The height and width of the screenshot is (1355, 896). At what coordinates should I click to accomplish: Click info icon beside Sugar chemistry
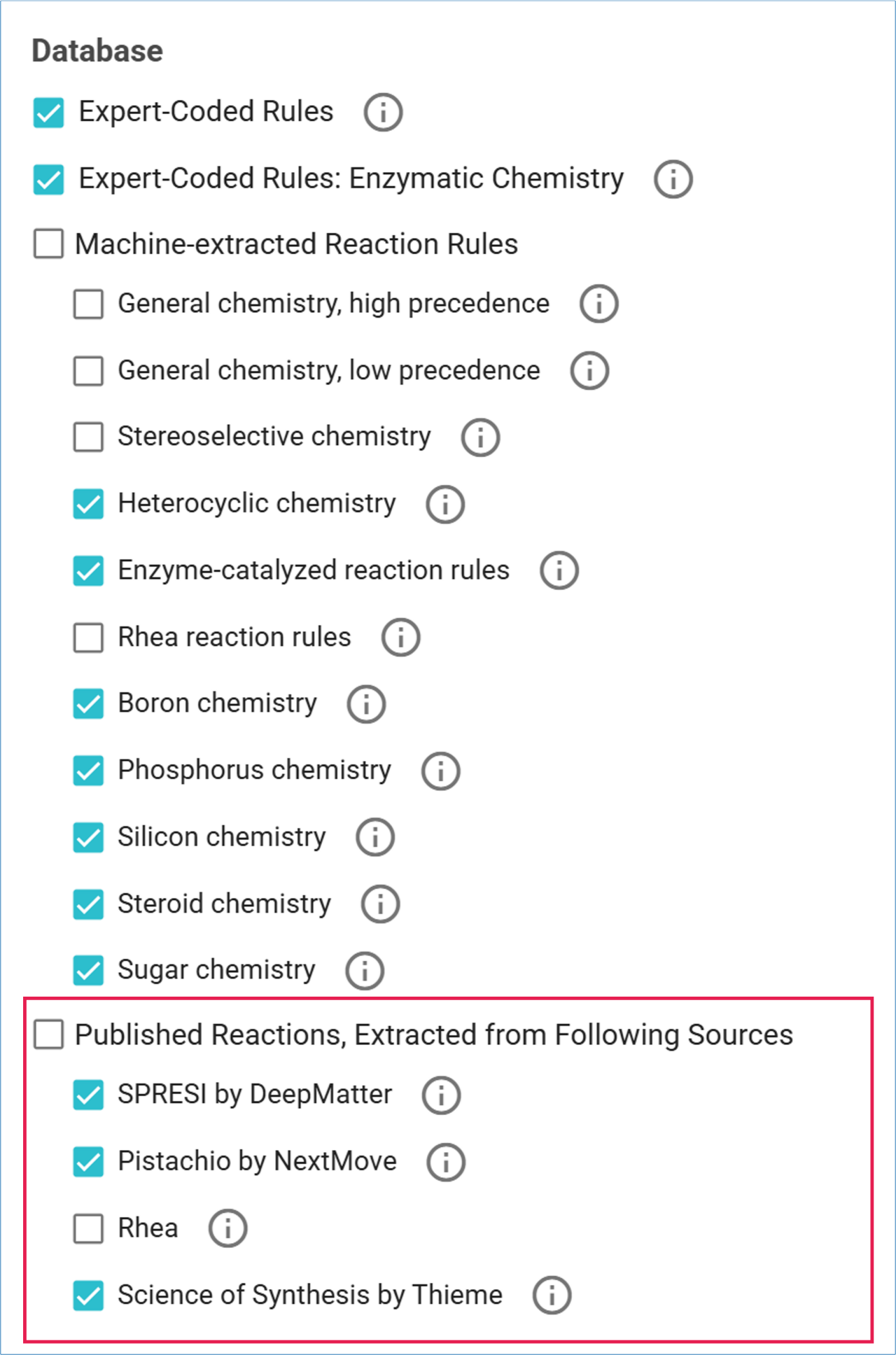(x=365, y=971)
